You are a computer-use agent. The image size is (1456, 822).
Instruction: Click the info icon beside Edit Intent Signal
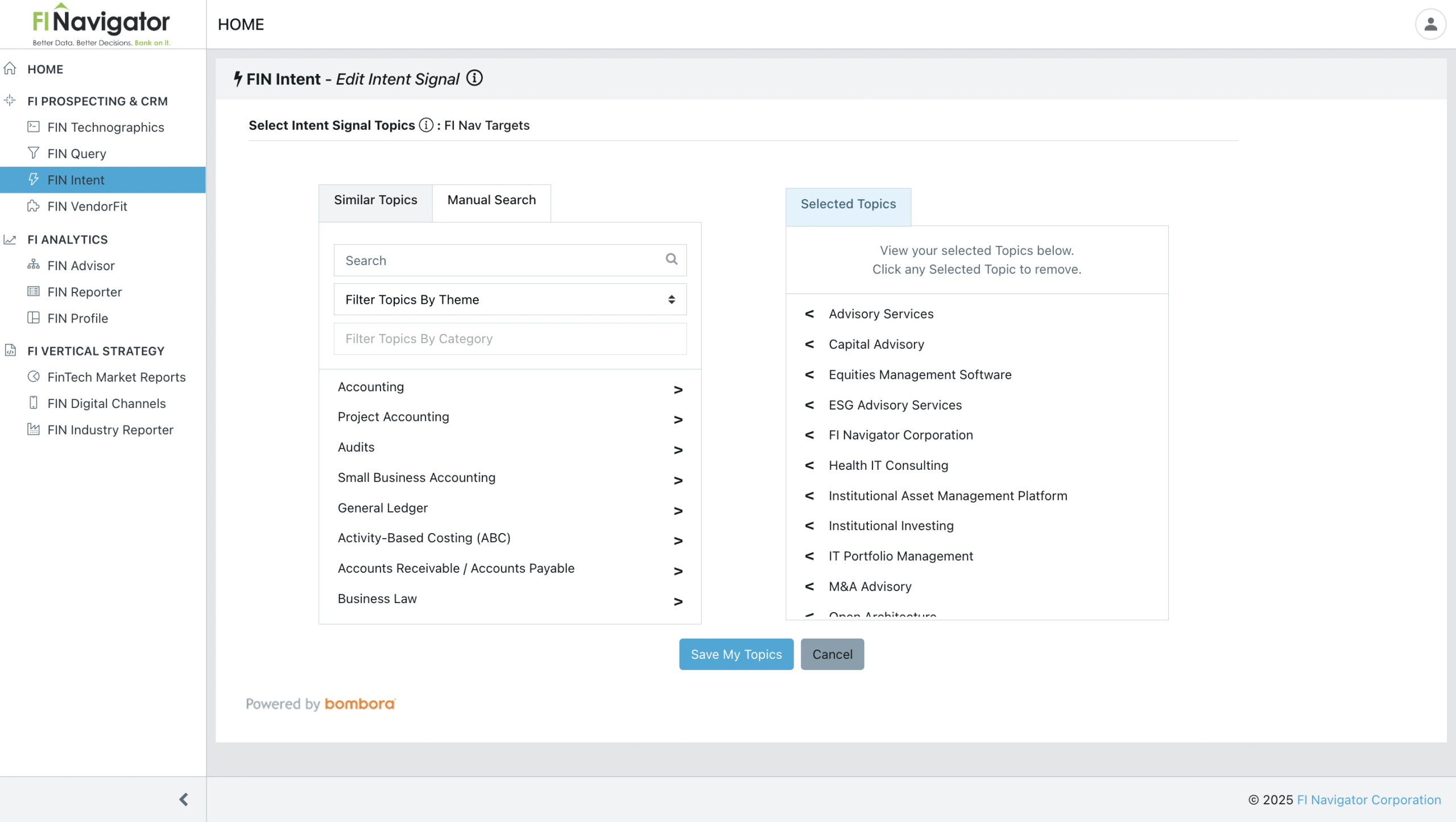[x=474, y=78]
